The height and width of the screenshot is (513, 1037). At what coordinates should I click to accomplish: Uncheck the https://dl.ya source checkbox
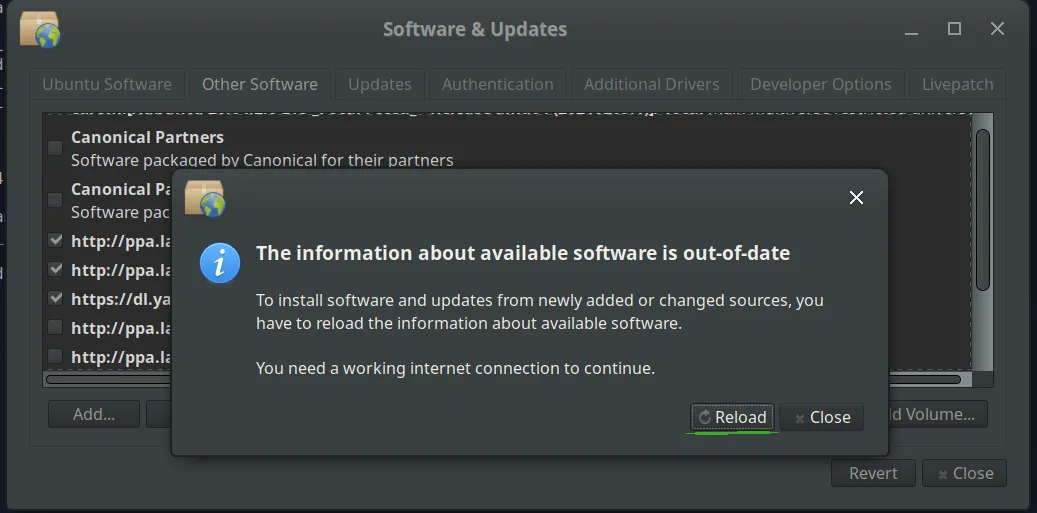pos(55,298)
